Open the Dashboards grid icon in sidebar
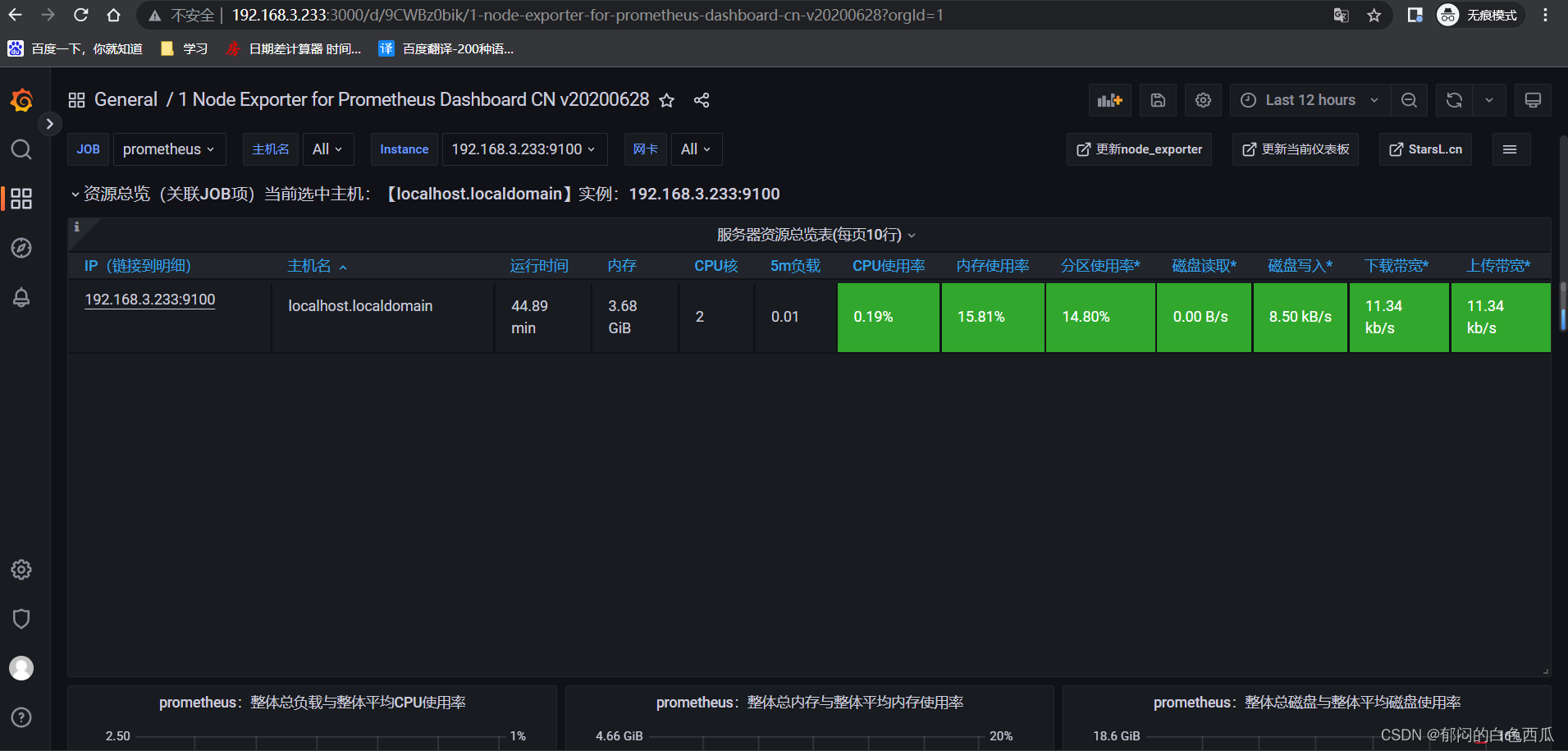This screenshot has width=1568, height=751. pos(21,199)
